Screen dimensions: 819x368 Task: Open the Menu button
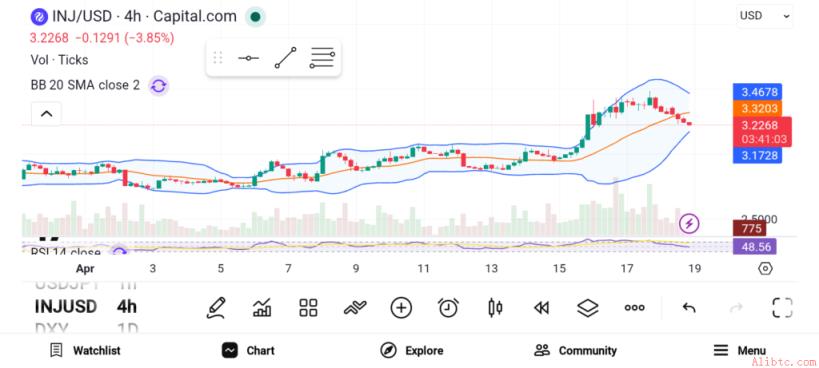[739, 350]
